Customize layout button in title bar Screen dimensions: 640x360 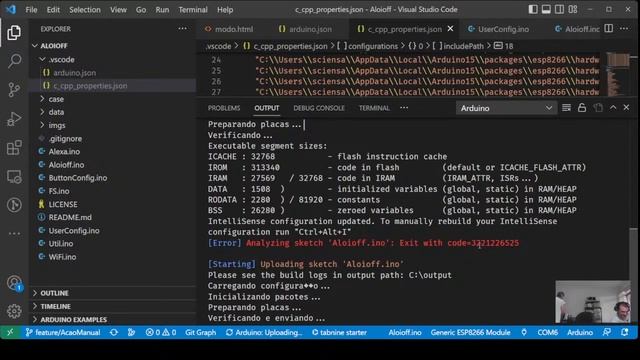573,9
